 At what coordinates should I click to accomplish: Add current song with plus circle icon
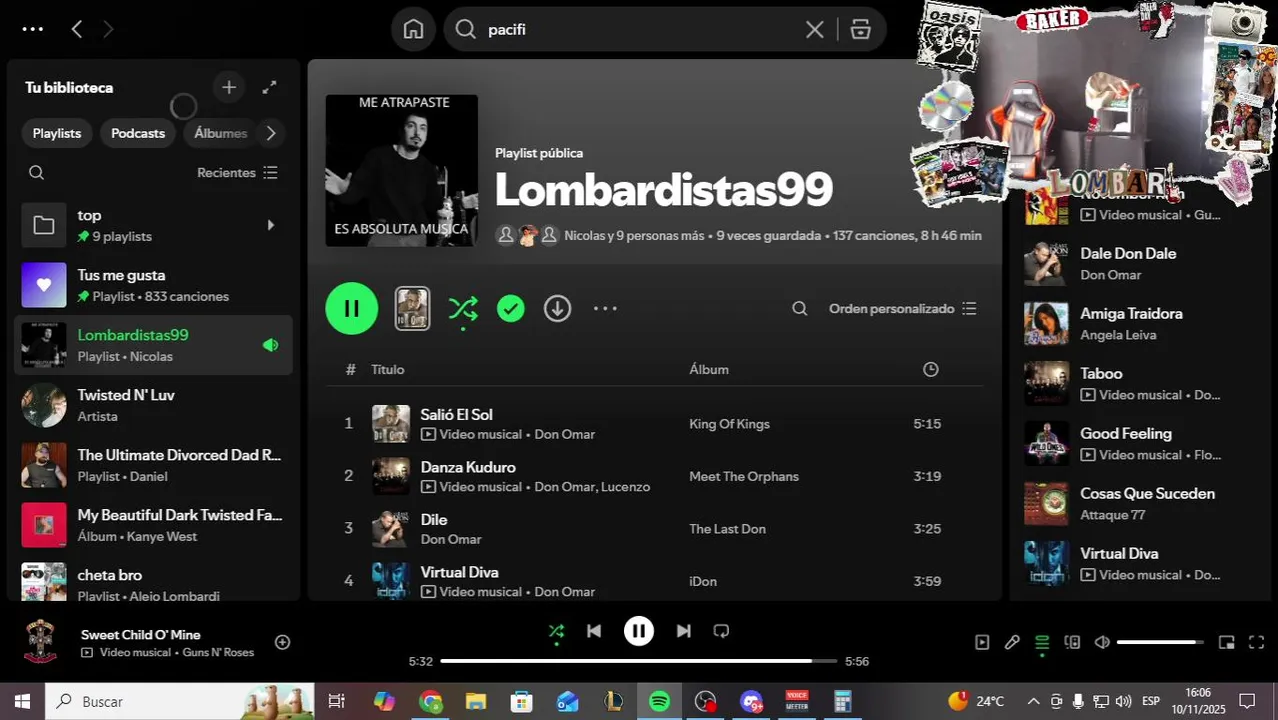(283, 642)
